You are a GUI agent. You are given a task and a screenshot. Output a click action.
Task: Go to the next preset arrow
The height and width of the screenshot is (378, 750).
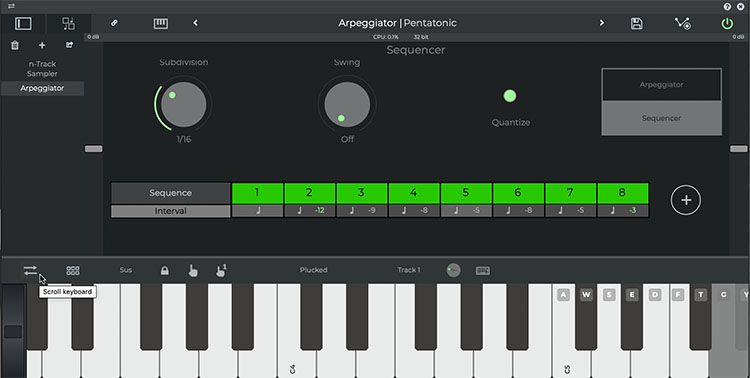click(x=602, y=23)
